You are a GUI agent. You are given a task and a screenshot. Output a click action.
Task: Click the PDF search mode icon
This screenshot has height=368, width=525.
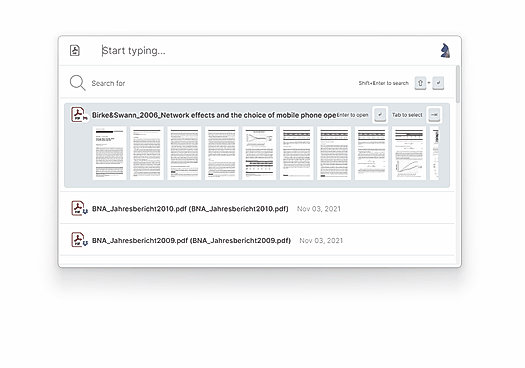coord(75,51)
